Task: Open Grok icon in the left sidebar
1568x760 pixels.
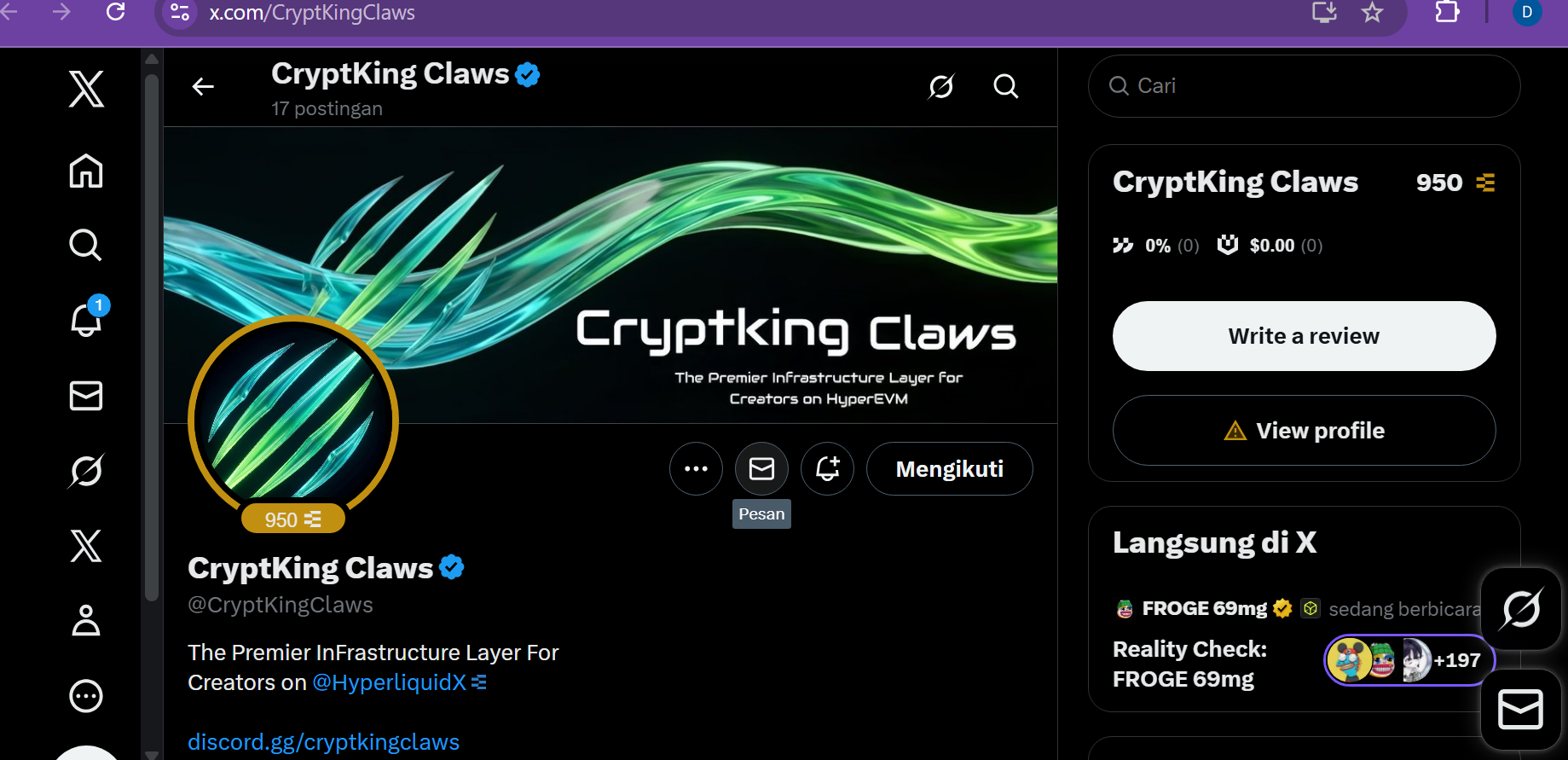Action: 86,470
